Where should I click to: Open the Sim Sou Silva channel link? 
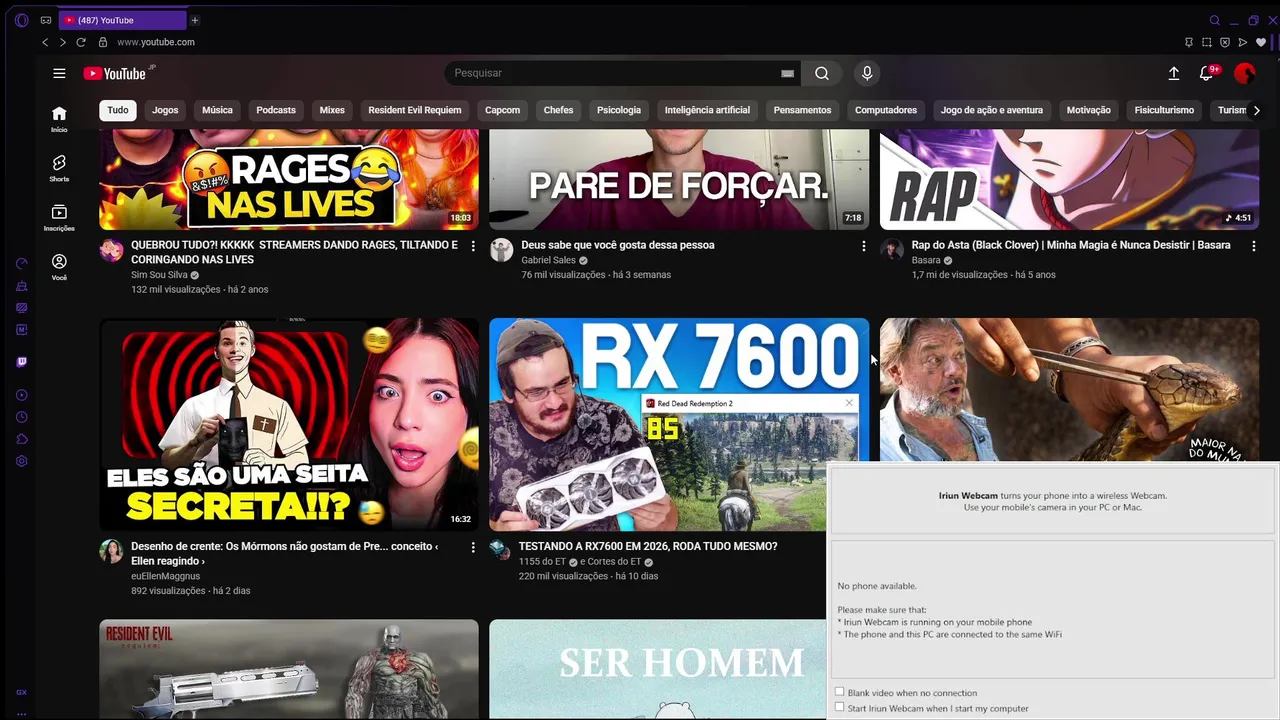click(159, 275)
